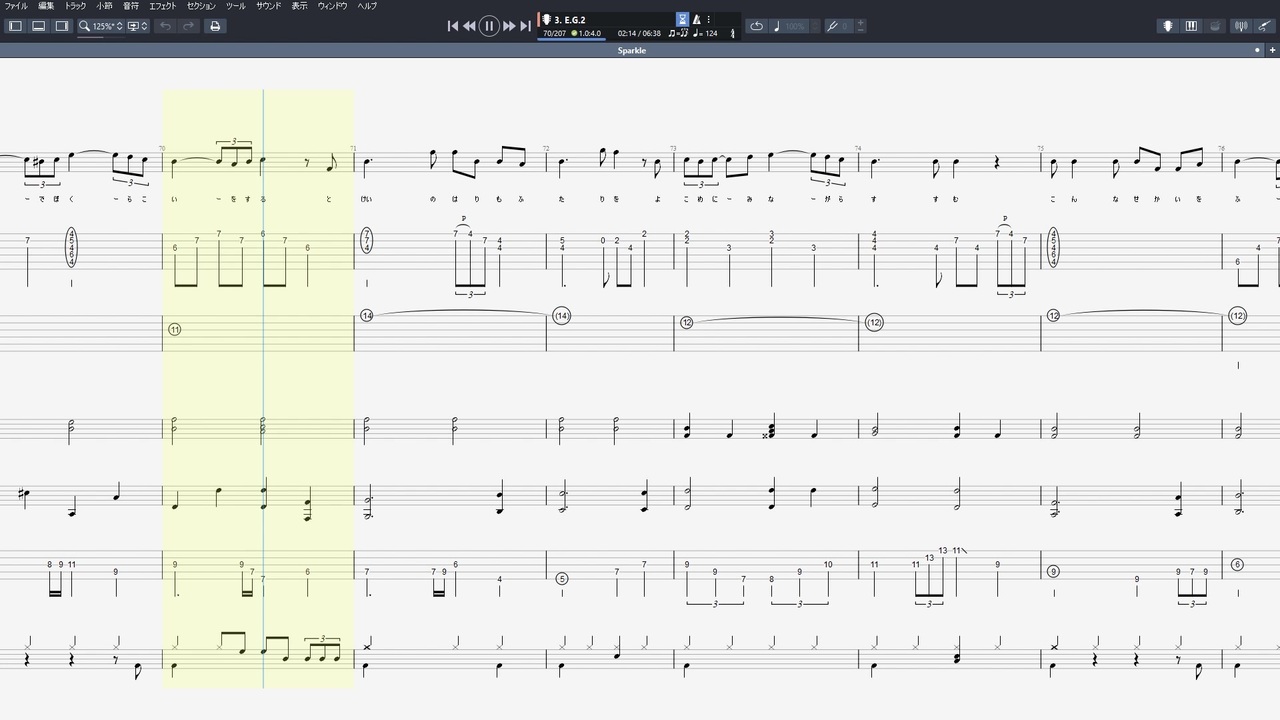
Task: Open the エフェクト menu
Action: (163, 6)
